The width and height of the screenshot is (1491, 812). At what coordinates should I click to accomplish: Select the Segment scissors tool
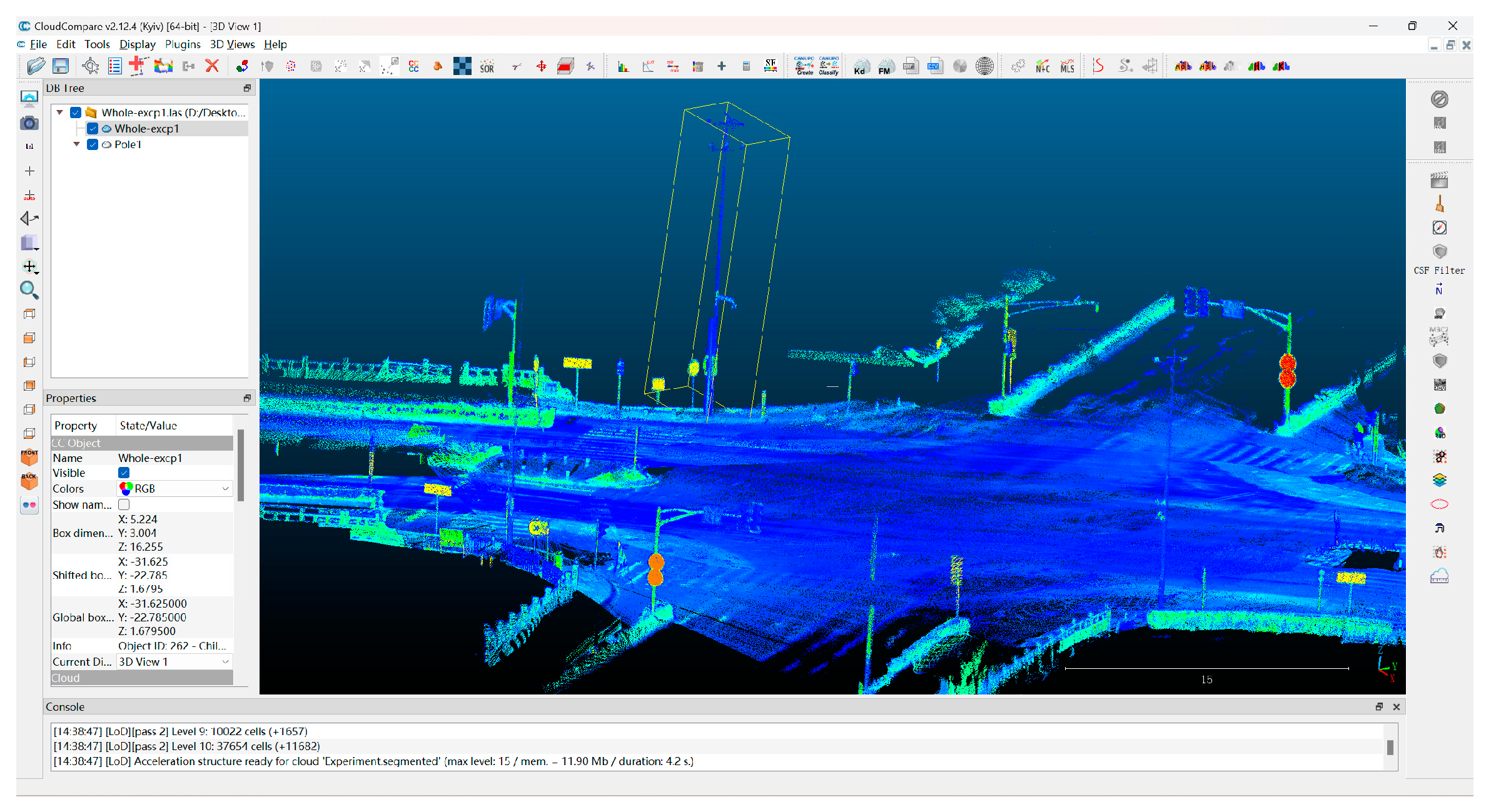[516, 66]
